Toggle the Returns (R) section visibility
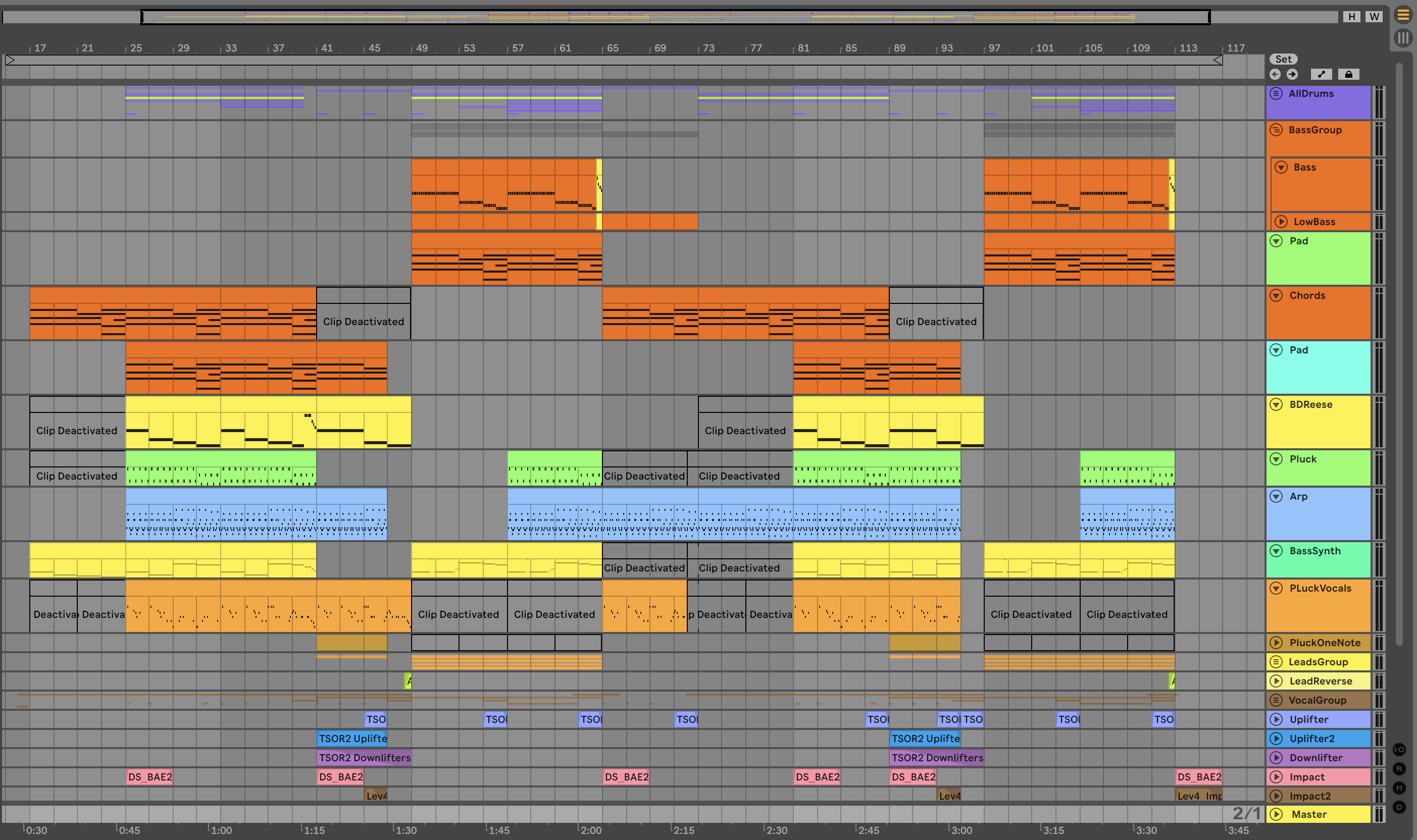The height and width of the screenshot is (840, 1417). coord(1399,769)
